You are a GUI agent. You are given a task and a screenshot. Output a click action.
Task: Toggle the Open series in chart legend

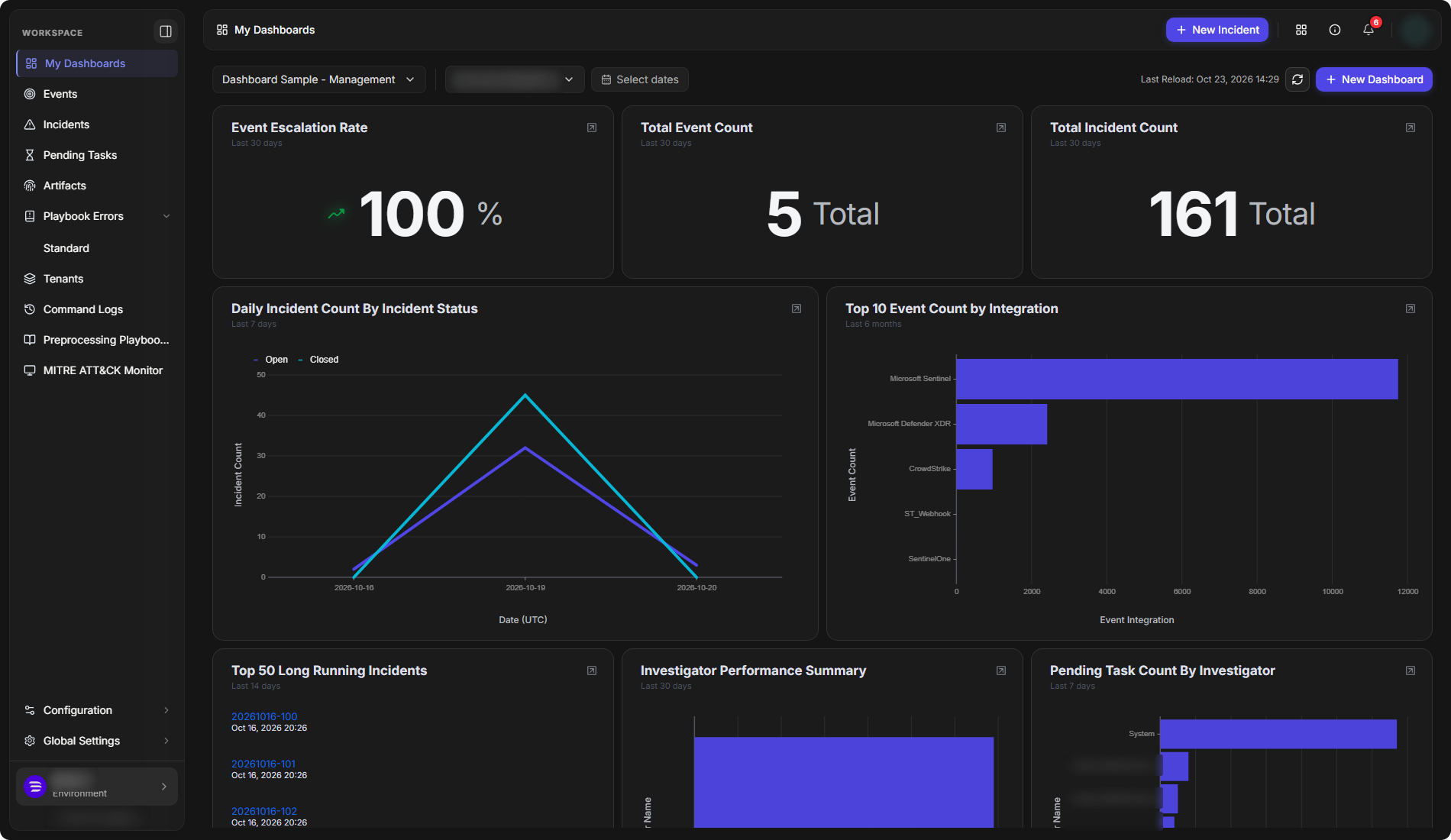coord(270,360)
